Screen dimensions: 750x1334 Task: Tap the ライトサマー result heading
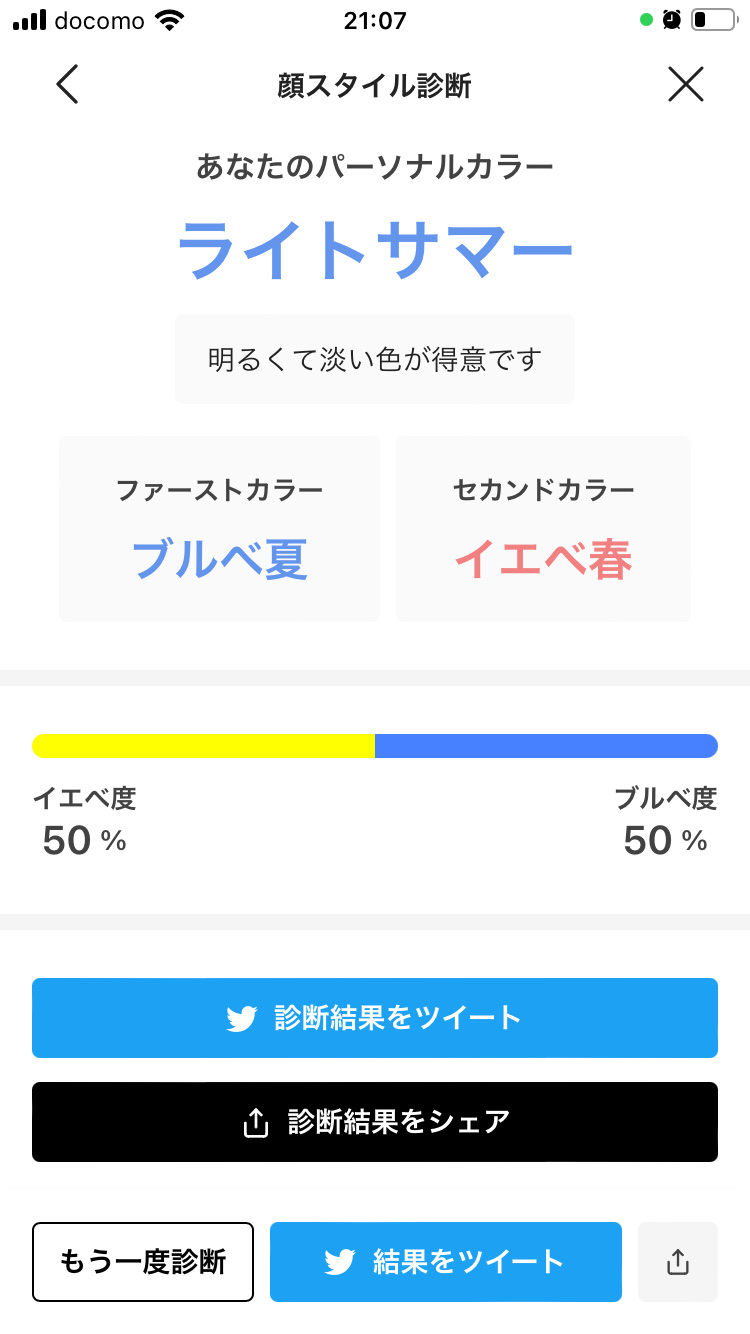pos(375,250)
